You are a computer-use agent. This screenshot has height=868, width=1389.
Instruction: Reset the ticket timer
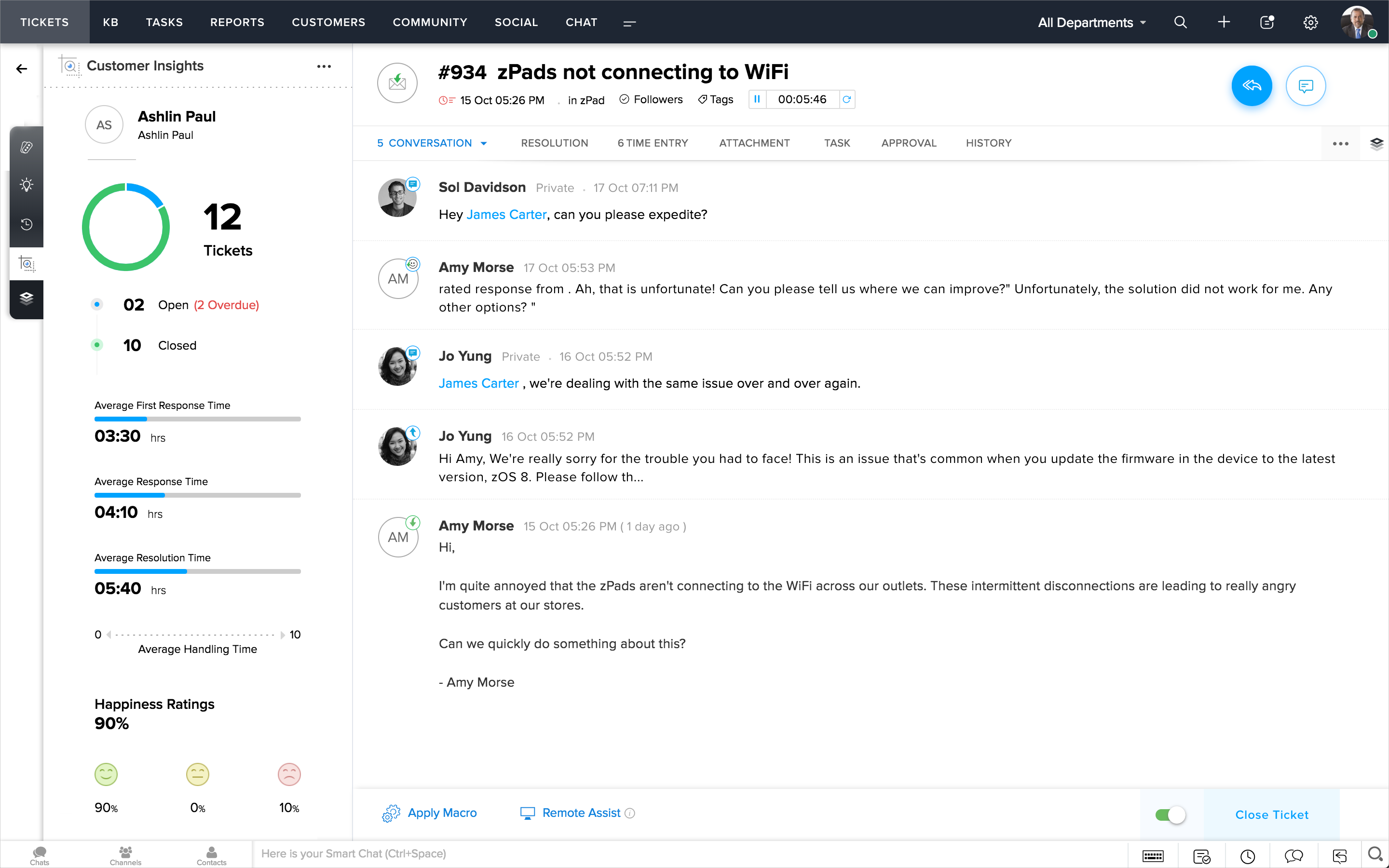pyautogui.click(x=846, y=99)
